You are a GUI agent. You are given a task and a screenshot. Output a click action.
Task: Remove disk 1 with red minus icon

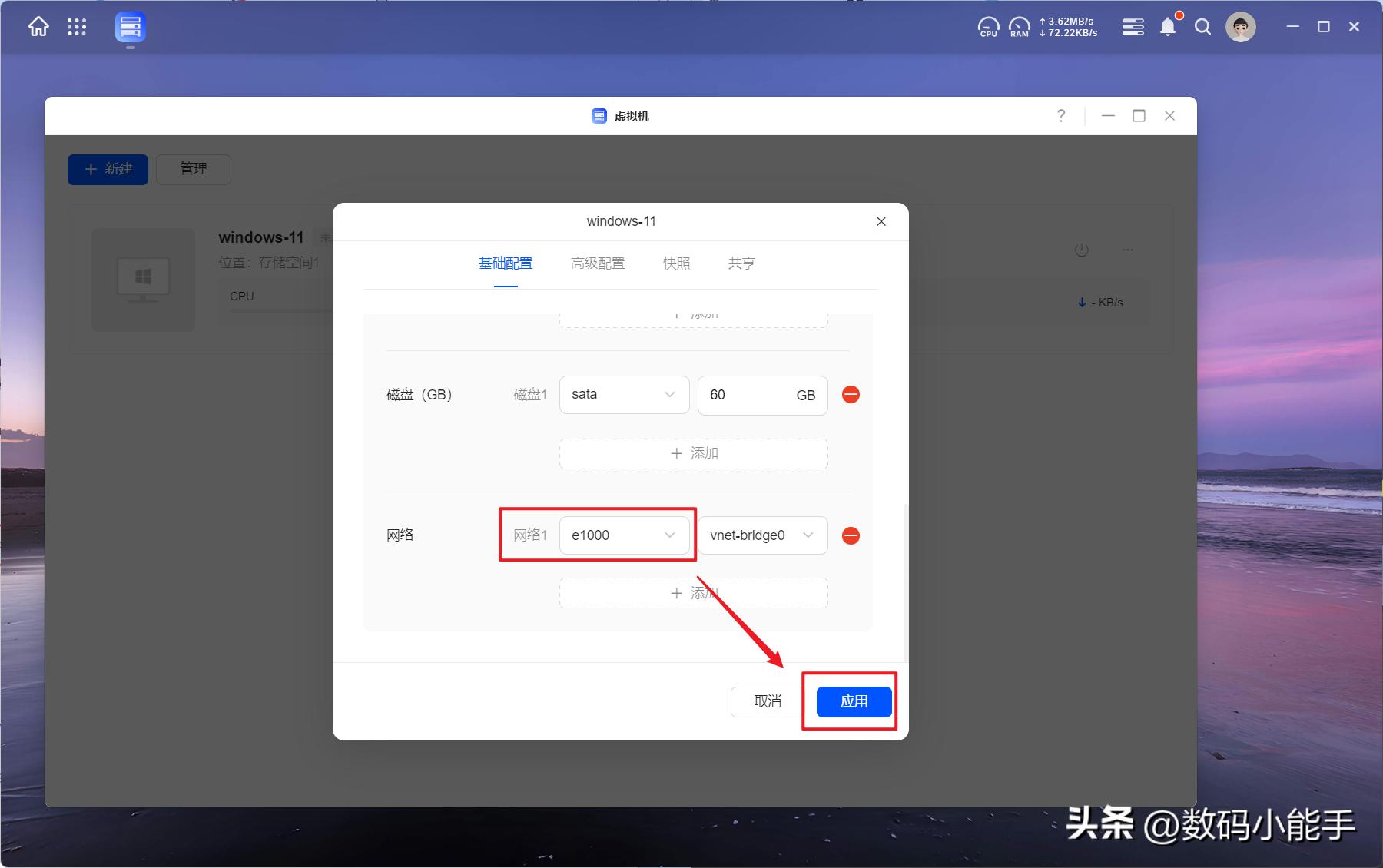tap(851, 395)
